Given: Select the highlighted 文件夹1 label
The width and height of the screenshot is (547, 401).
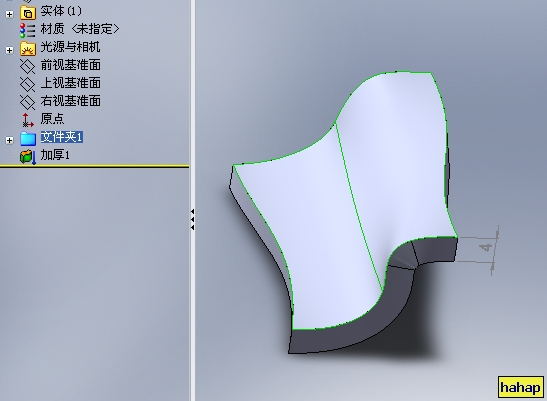Looking at the screenshot, I should [62, 137].
